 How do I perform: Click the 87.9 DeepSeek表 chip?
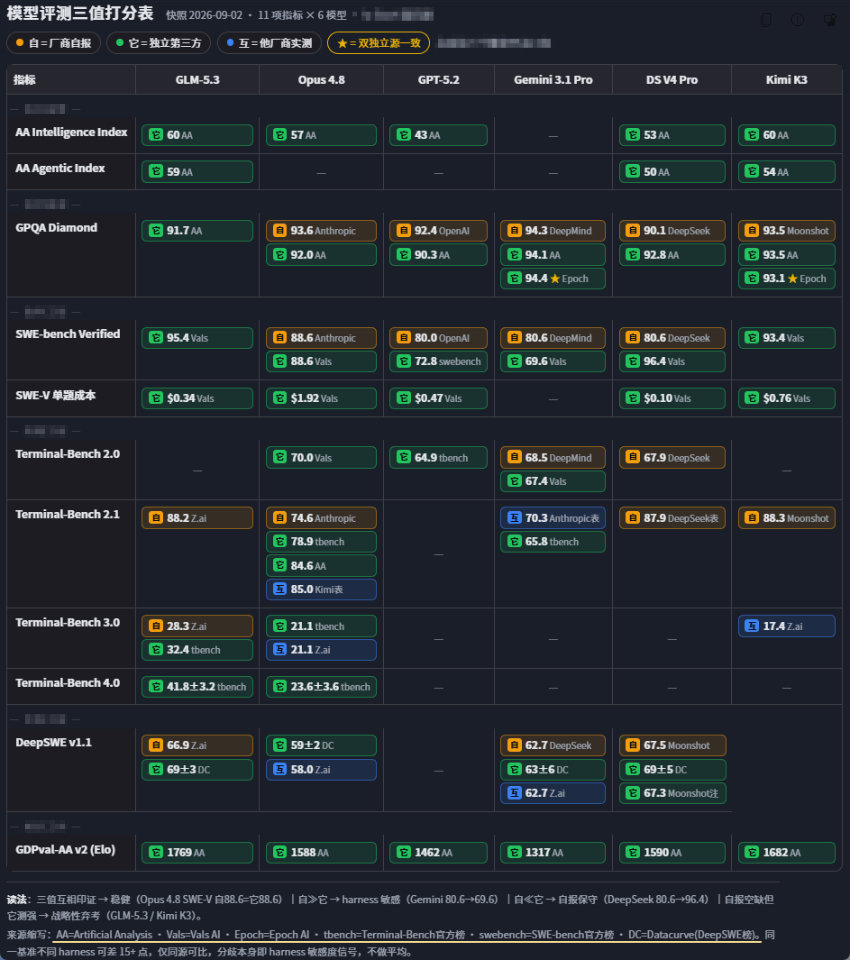(672, 518)
